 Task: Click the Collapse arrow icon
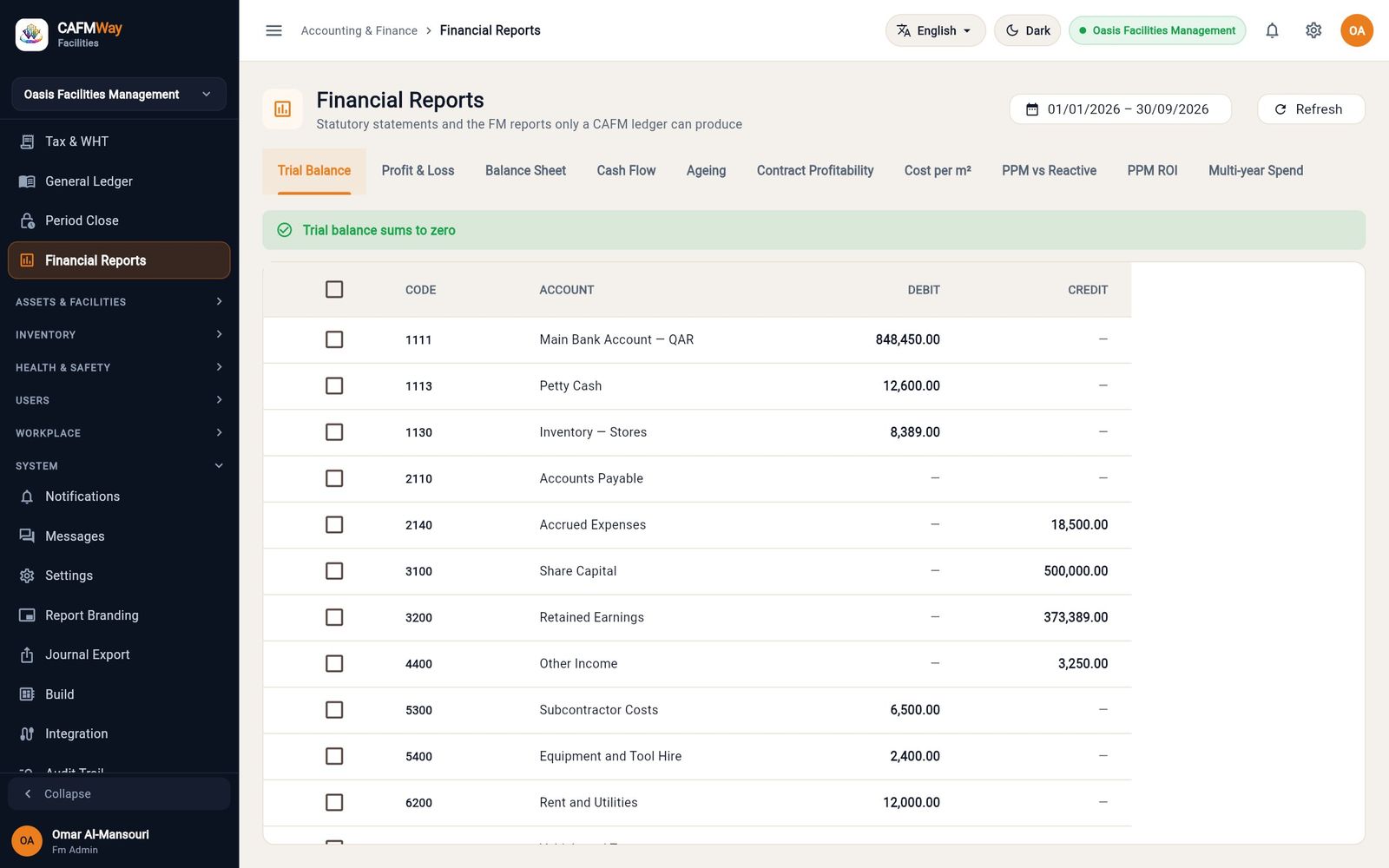[28, 793]
